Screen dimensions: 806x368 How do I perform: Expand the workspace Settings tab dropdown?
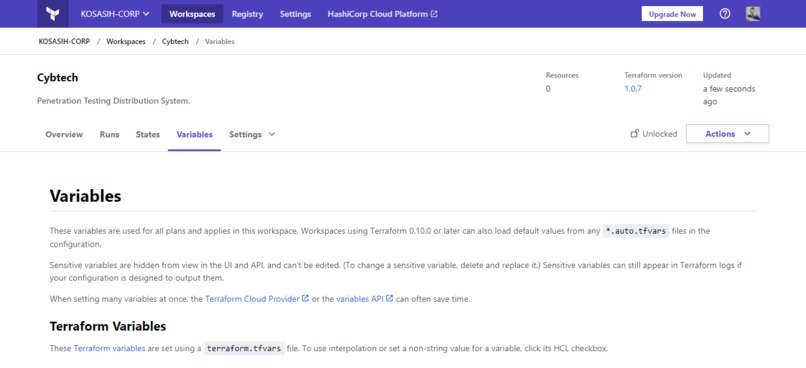252,134
